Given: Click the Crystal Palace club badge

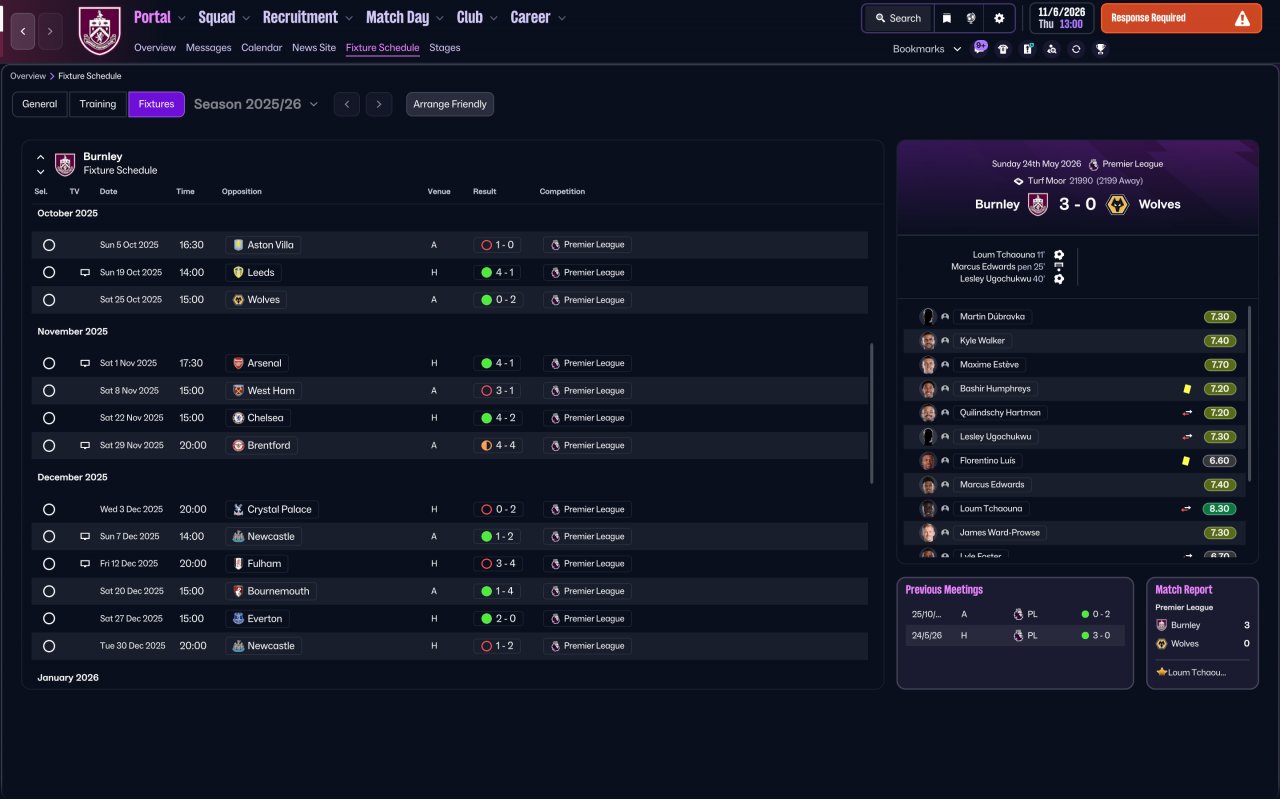Looking at the screenshot, I should click(238, 509).
